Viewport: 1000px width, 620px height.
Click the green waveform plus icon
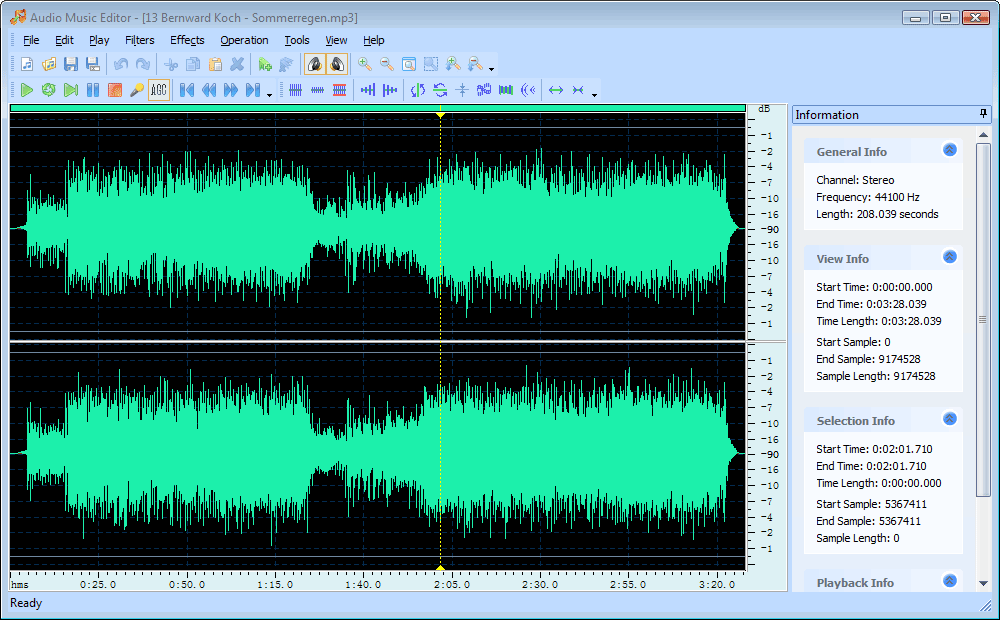pos(265,64)
